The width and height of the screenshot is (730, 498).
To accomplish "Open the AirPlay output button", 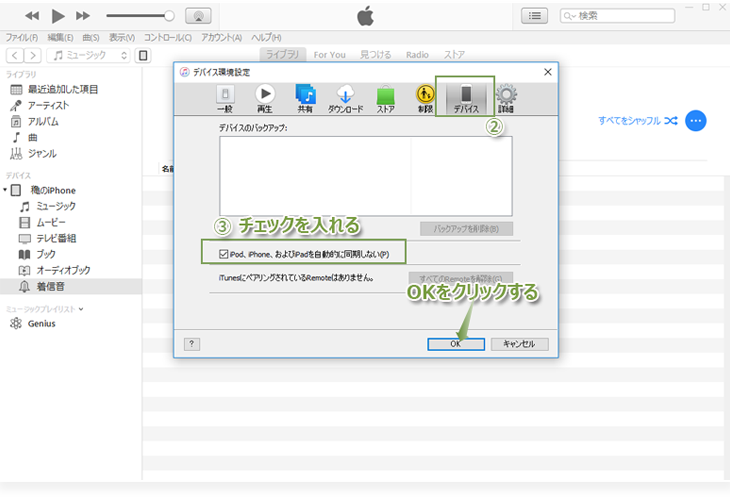I will pyautogui.click(x=198, y=16).
